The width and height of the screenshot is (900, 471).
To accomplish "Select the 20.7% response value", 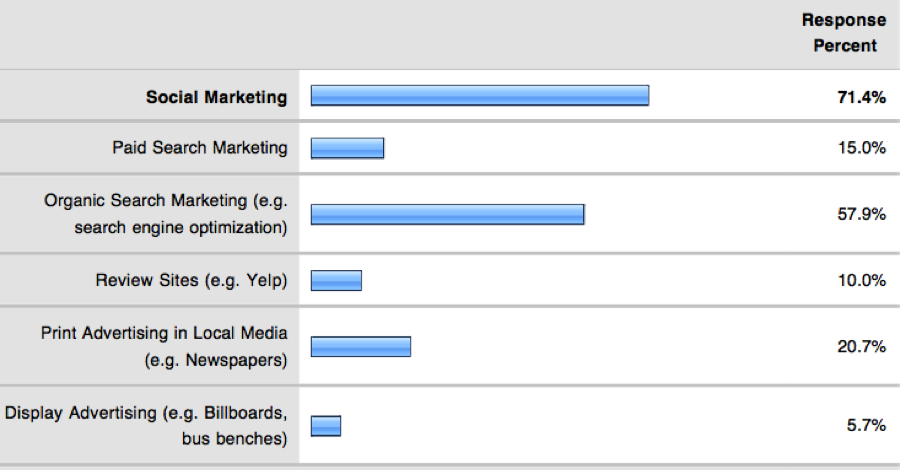I will point(861,347).
